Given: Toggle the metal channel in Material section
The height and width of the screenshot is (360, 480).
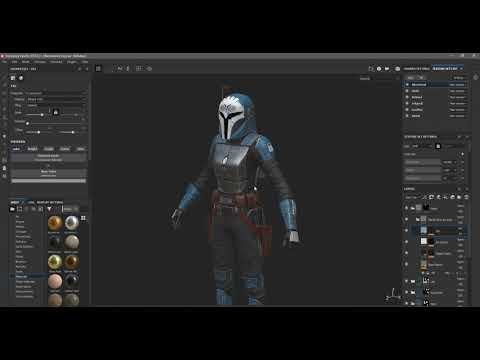Looking at the screenshot, I should point(65,149).
